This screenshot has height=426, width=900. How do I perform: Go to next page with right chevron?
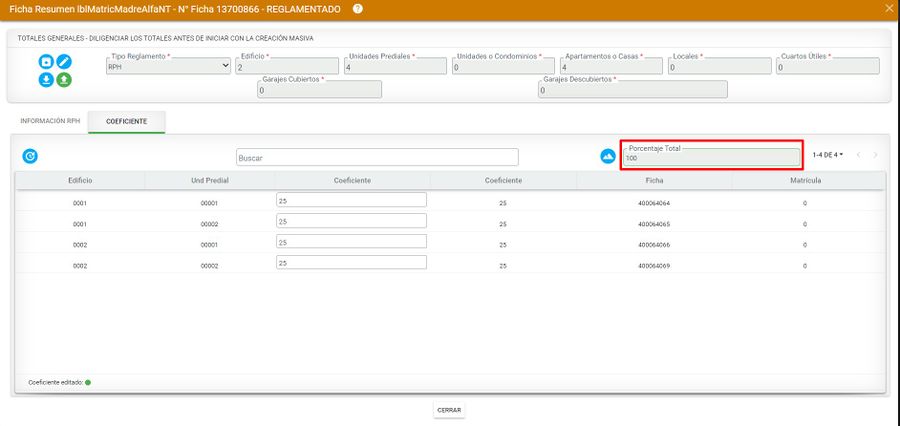pyautogui.click(x=875, y=155)
